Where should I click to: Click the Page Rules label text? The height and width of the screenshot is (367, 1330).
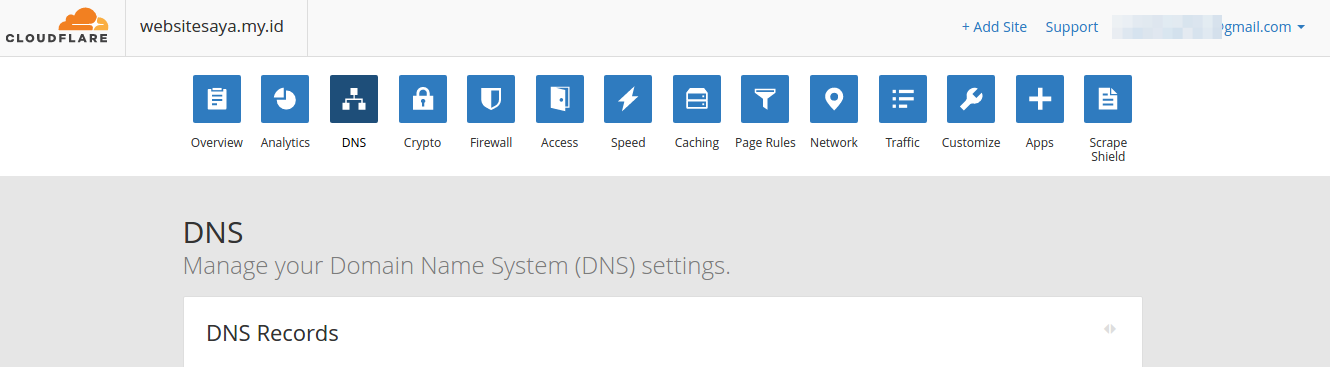pos(765,143)
